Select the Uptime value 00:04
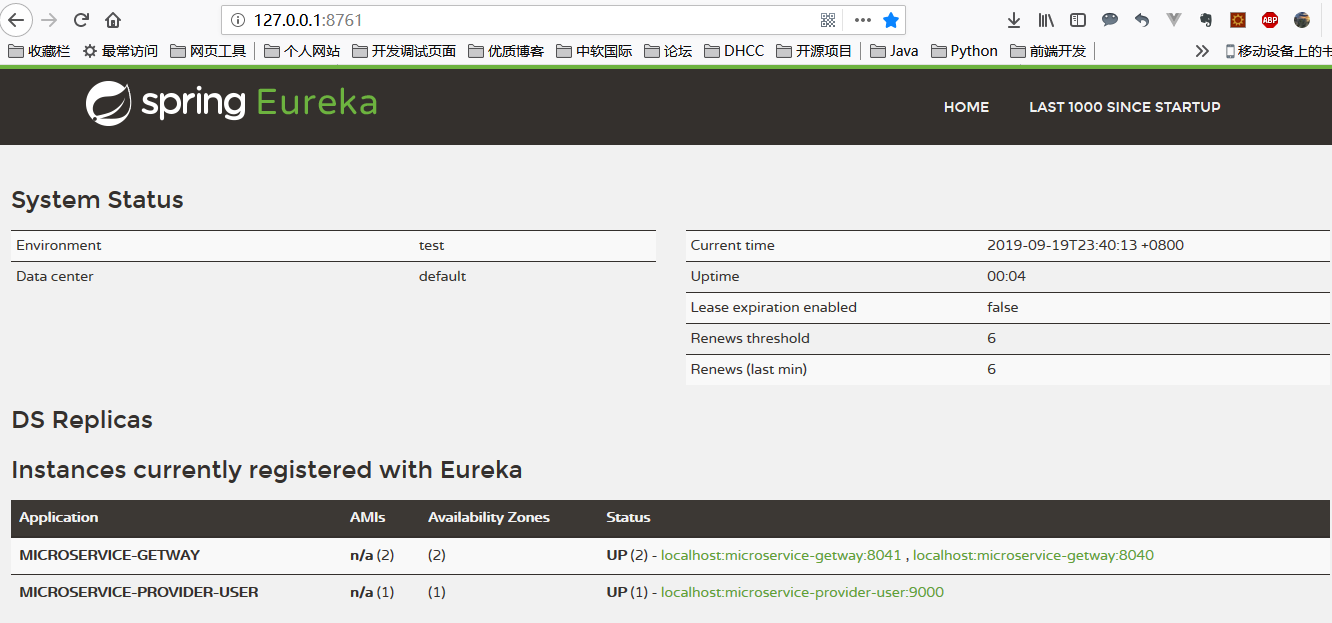 click(1006, 276)
